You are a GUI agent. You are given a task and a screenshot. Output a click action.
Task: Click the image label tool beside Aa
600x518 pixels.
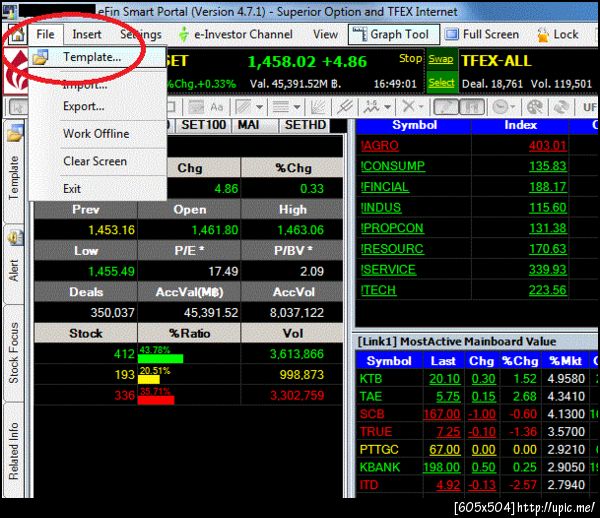pos(196,108)
